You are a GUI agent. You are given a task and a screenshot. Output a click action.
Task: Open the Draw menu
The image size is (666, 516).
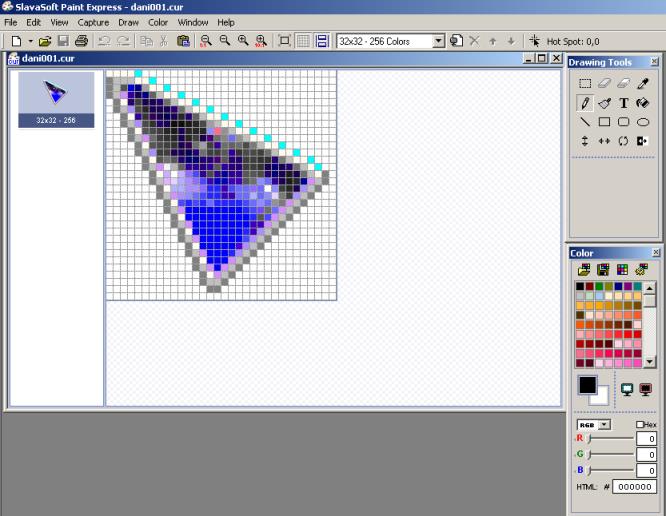tap(128, 22)
